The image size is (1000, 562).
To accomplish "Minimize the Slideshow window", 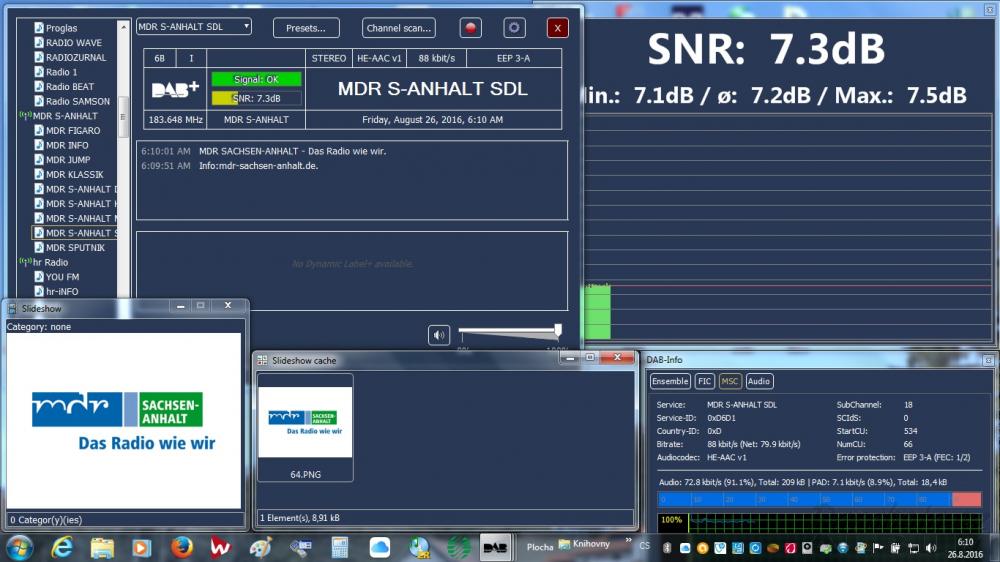I will [180, 306].
